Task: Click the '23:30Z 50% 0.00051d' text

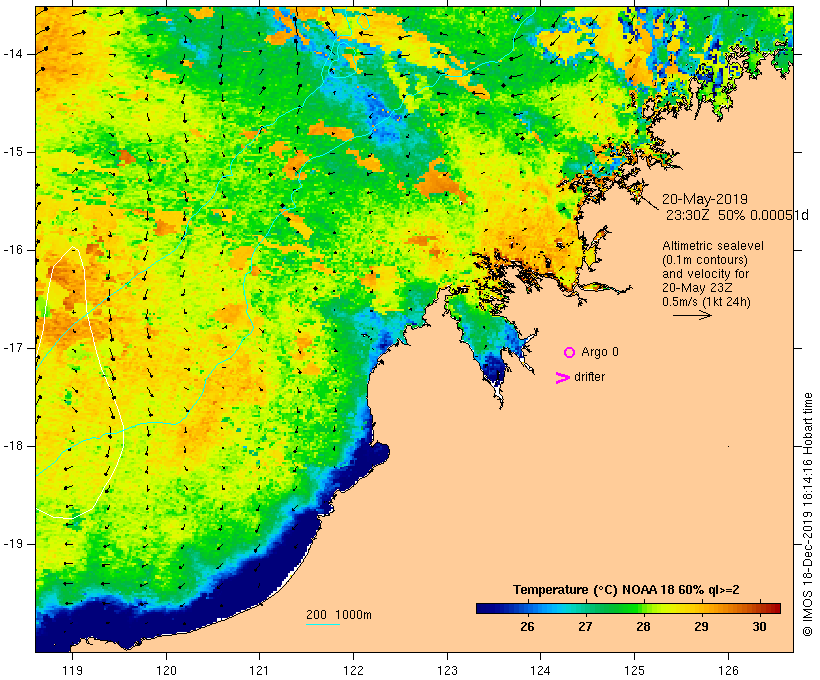Action: pos(737,215)
